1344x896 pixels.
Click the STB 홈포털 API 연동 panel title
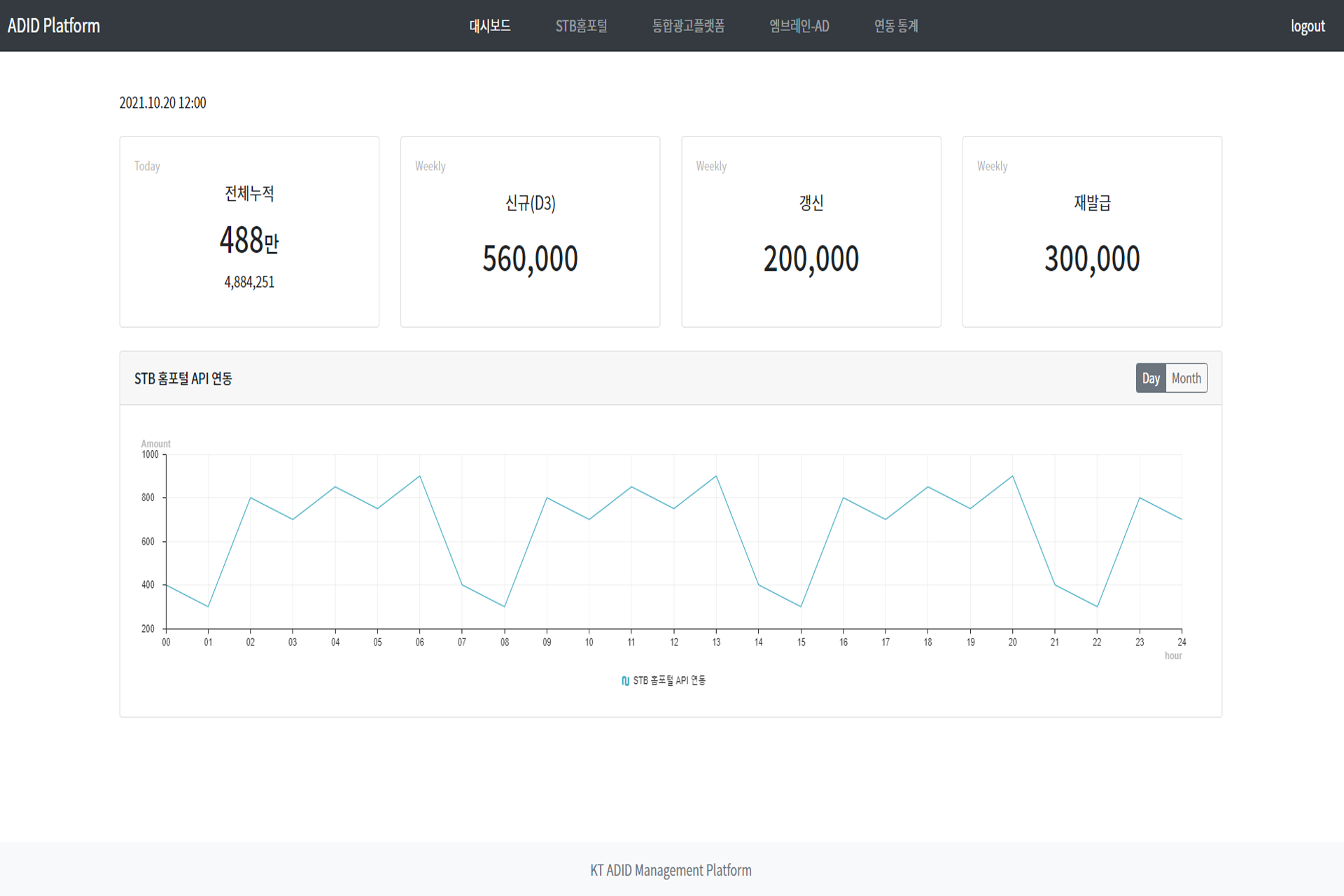(183, 379)
